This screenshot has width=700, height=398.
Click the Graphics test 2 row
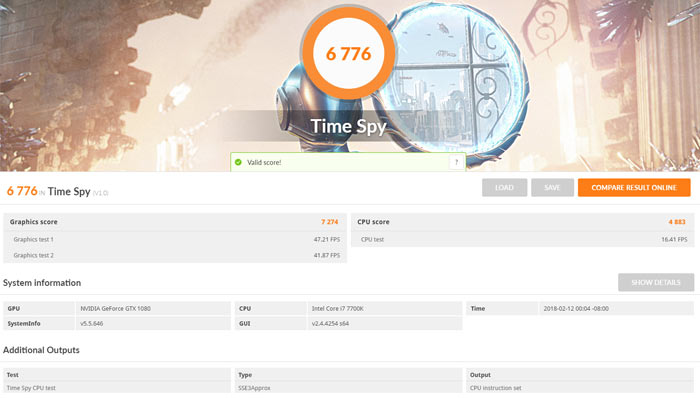tap(175, 255)
